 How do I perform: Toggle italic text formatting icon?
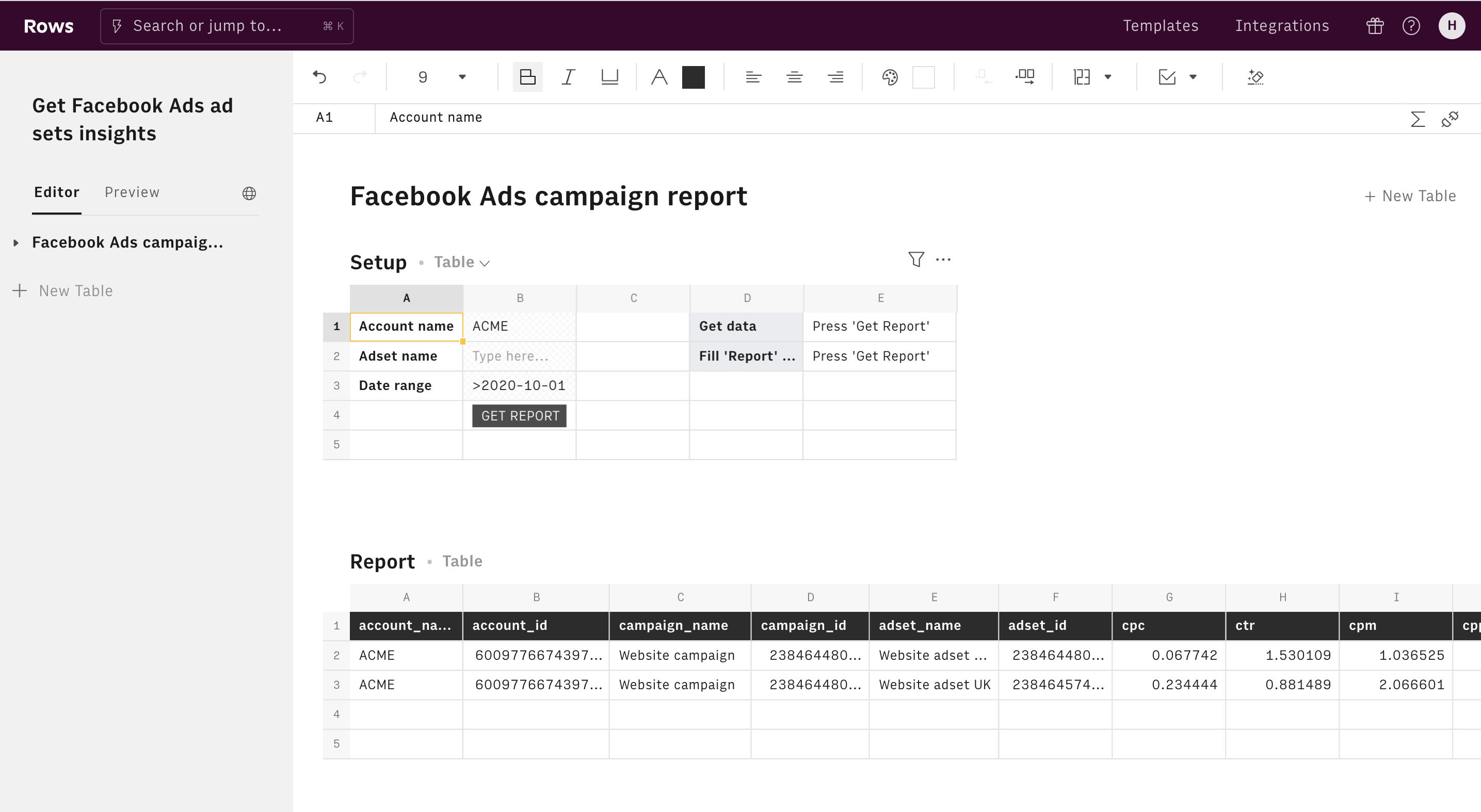tap(568, 77)
